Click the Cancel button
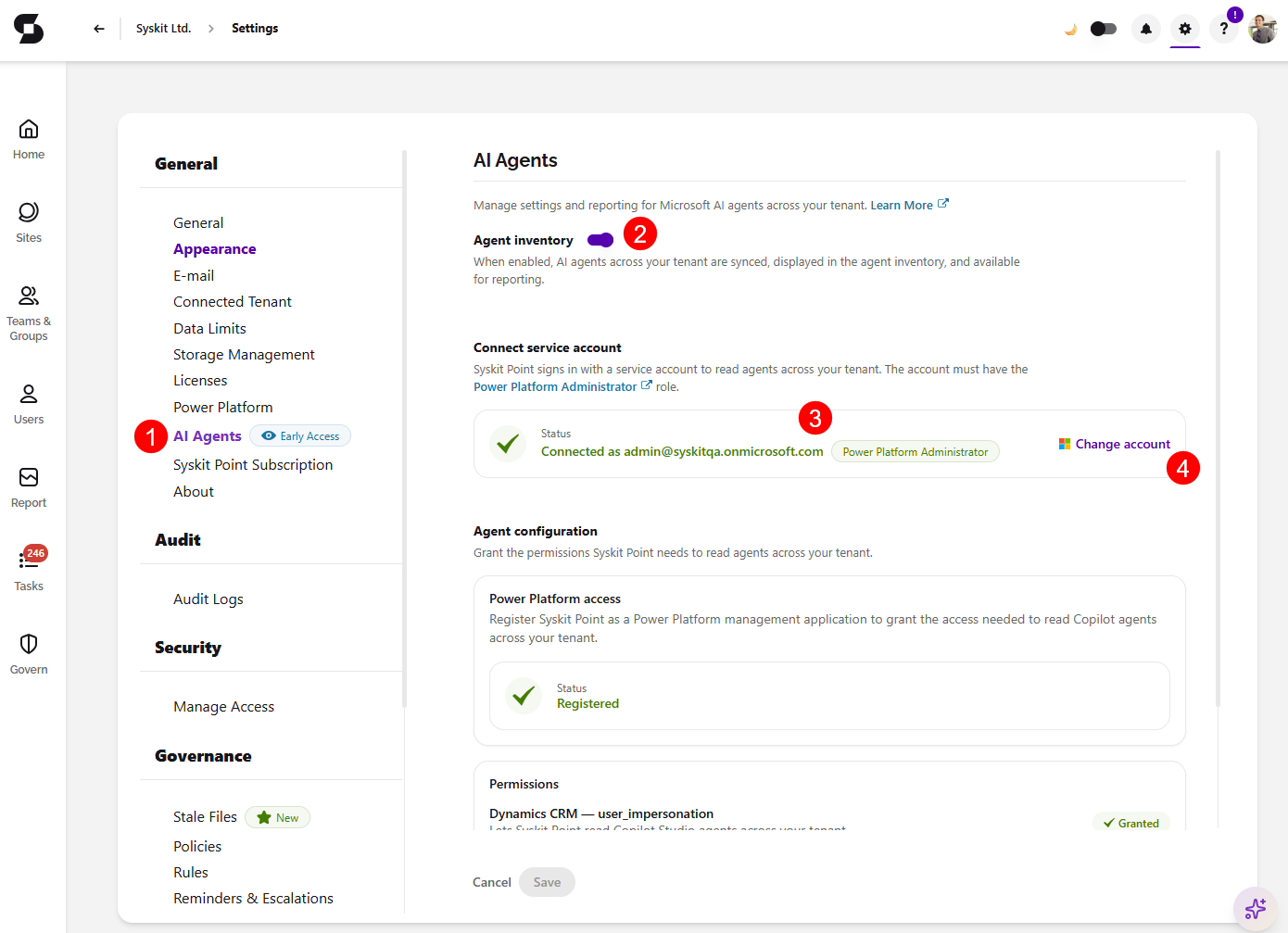 click(492, 882)
